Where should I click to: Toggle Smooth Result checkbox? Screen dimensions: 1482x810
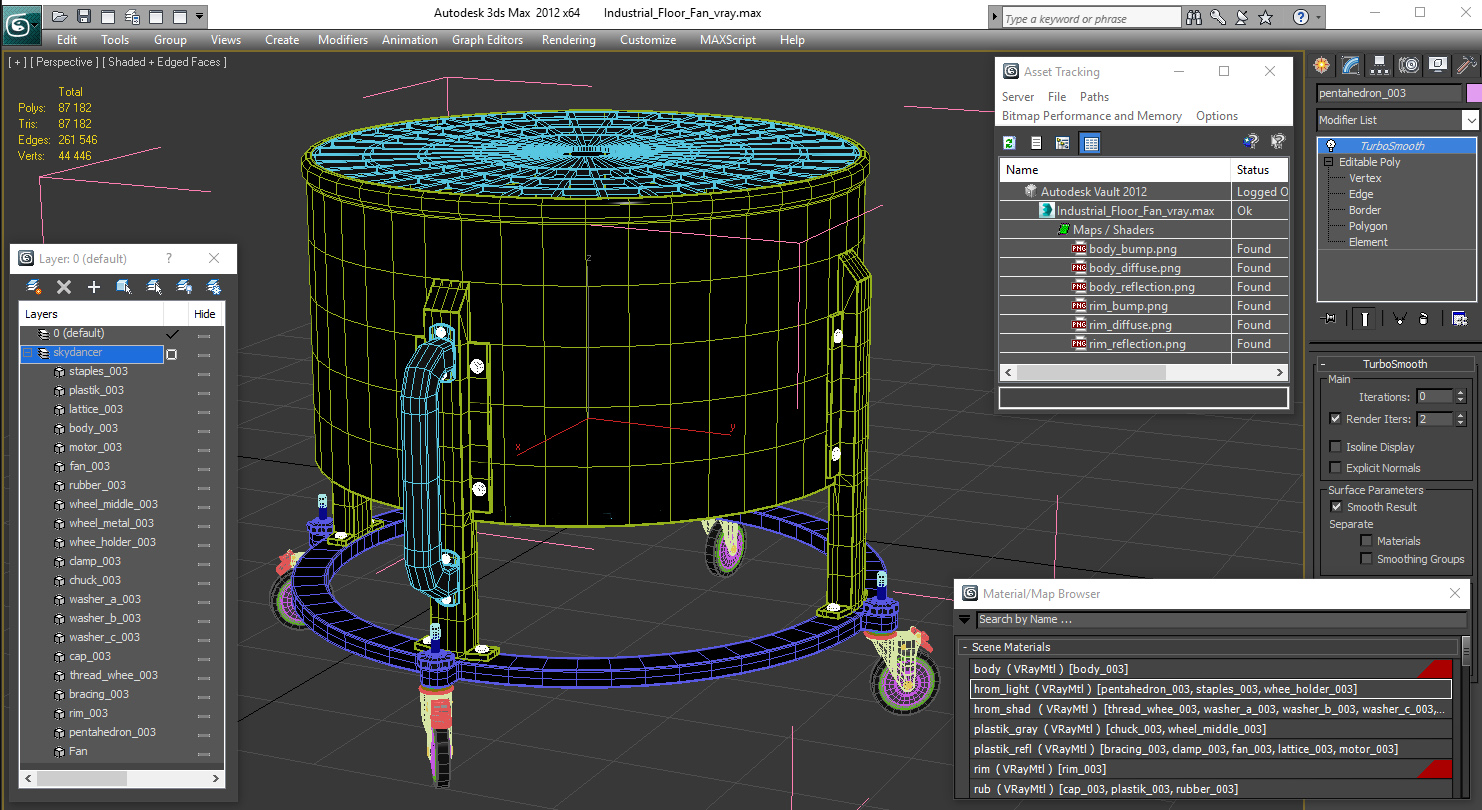(x=1336, y=507)
